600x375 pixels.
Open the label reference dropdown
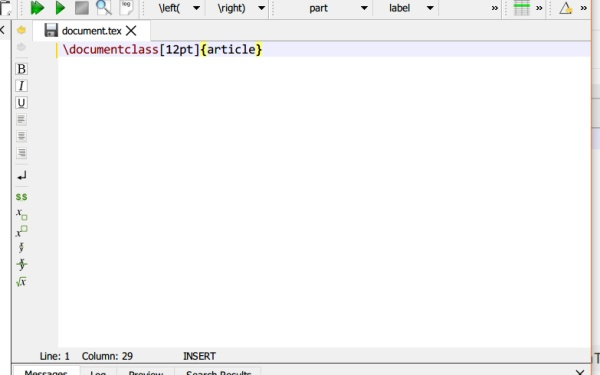(406, 8)
